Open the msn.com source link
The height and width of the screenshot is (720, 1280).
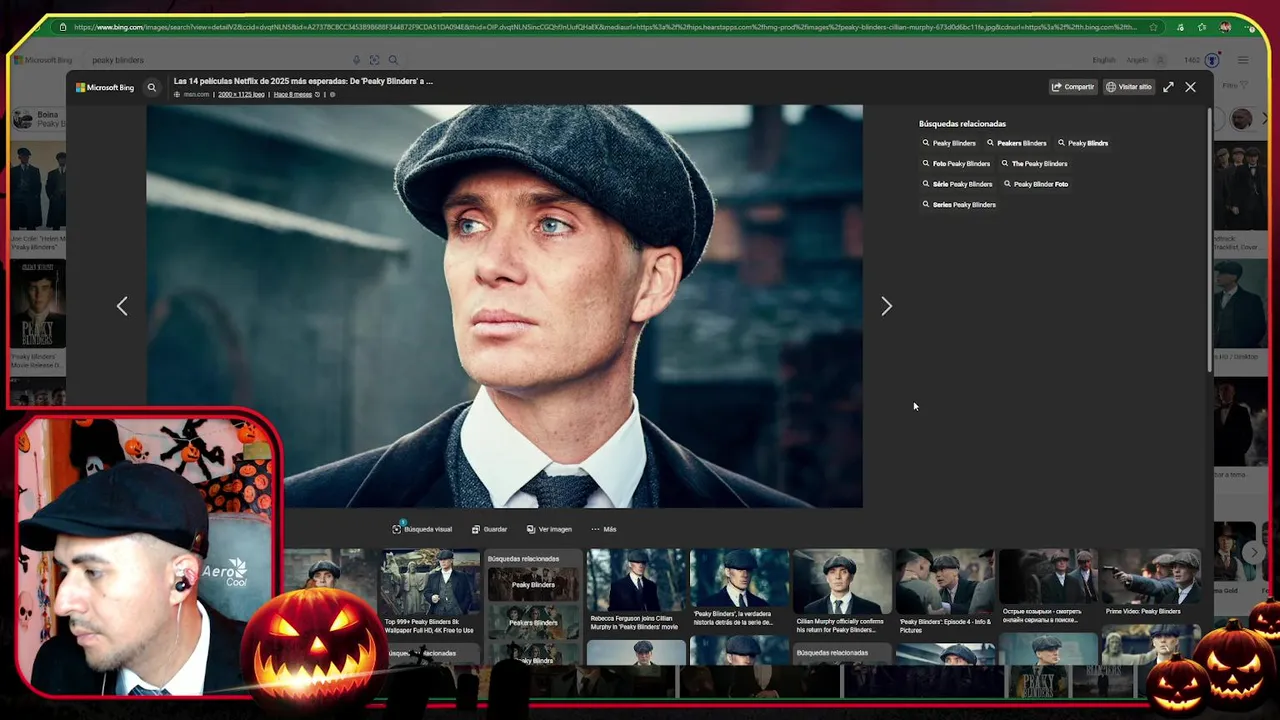coord(196,94)
